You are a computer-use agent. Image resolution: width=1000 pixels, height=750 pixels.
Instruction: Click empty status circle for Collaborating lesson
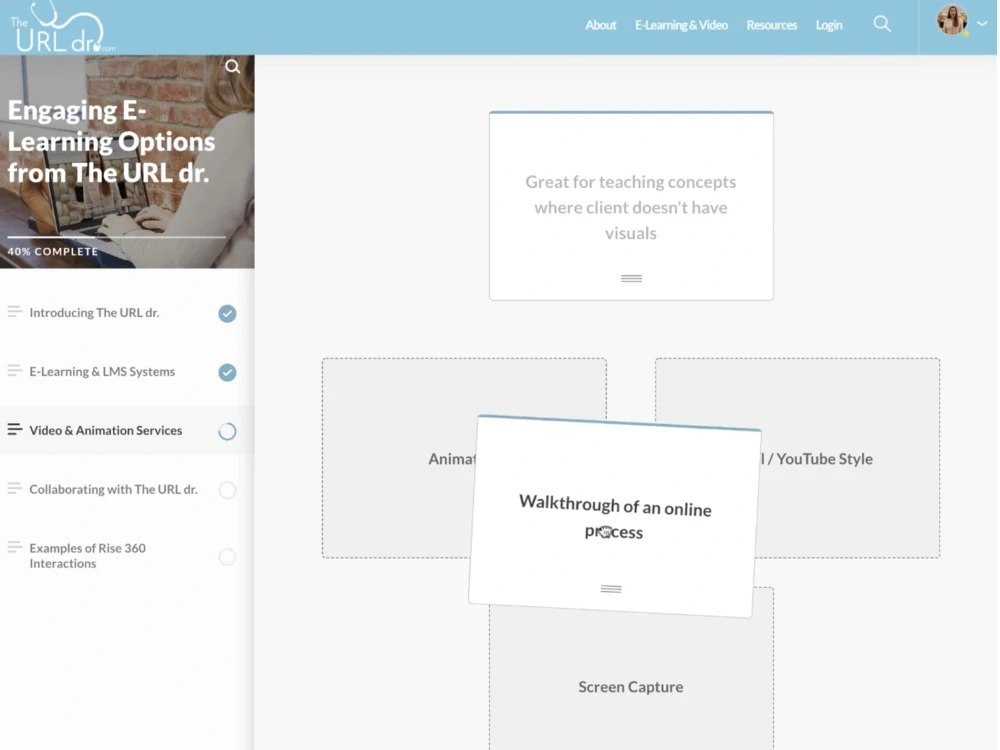[x=227, y=490]
